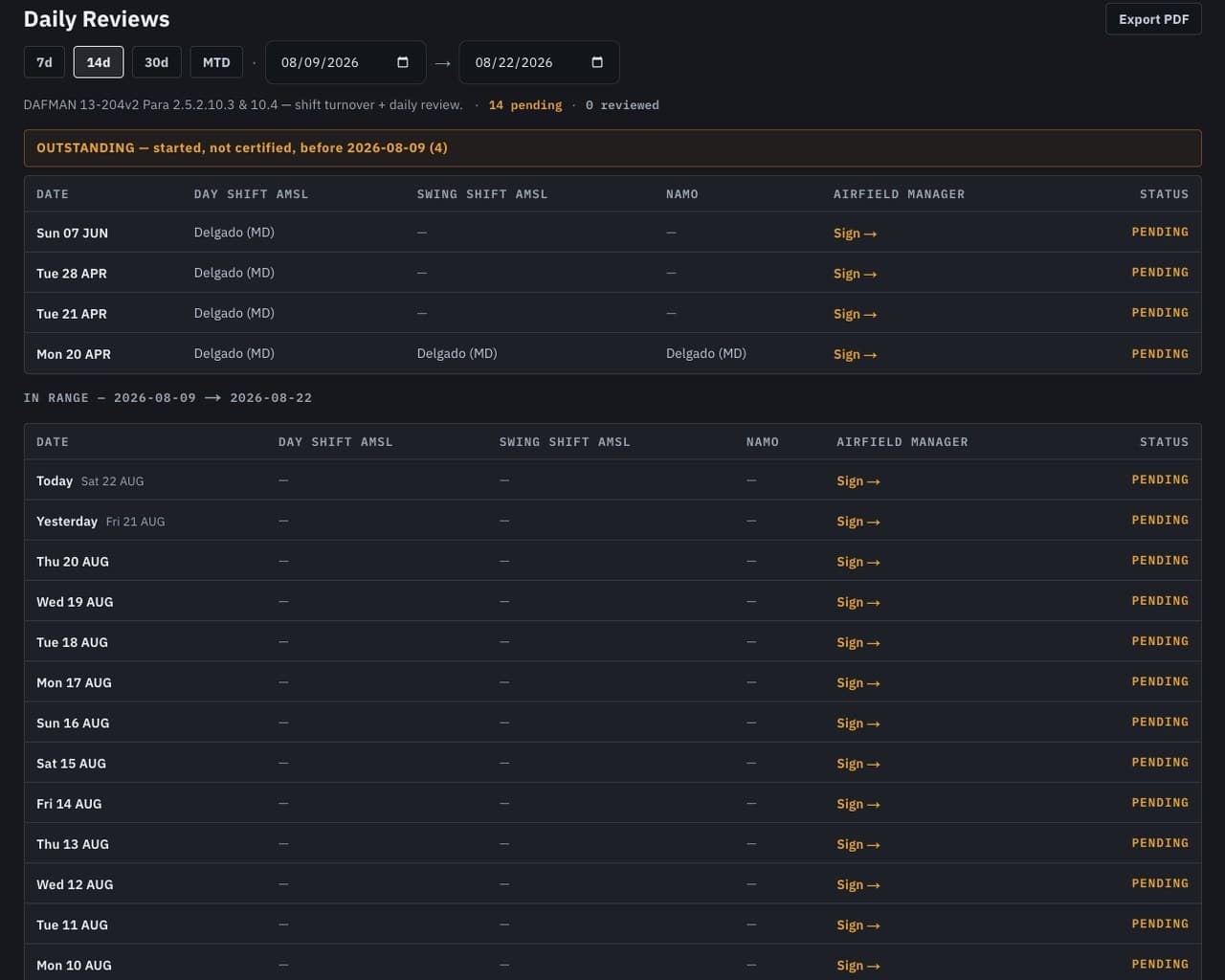
Task: Click the '14 pending' counter
Action: 525,105
